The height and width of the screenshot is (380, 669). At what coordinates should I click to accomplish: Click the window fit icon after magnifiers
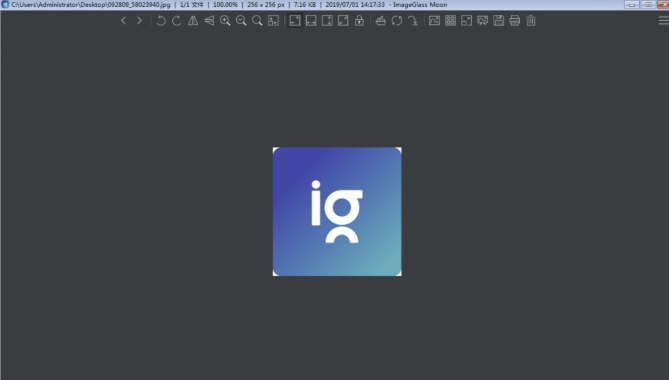273,20
